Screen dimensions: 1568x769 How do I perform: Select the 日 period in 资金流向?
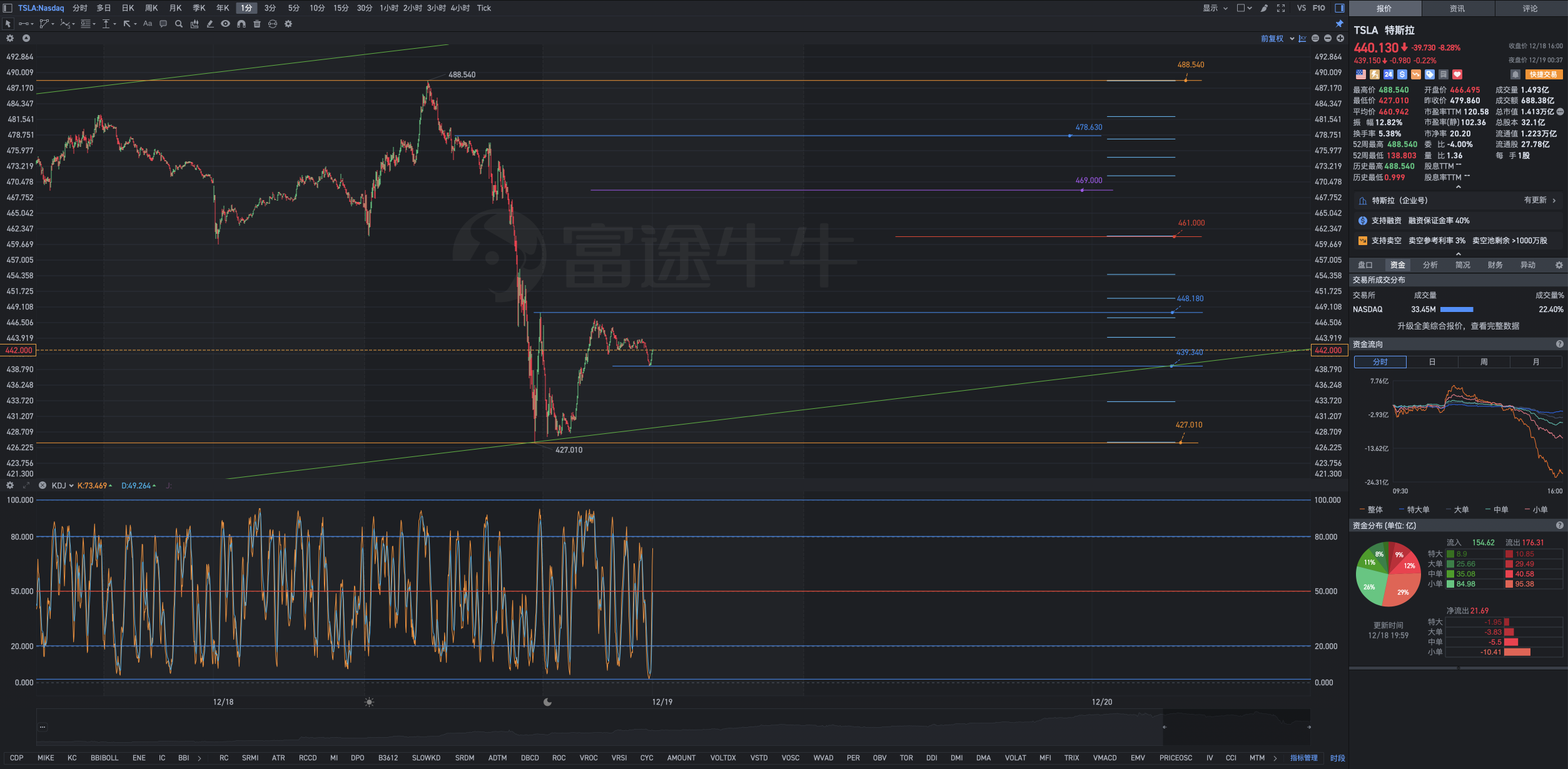(x=1432, y=362)
